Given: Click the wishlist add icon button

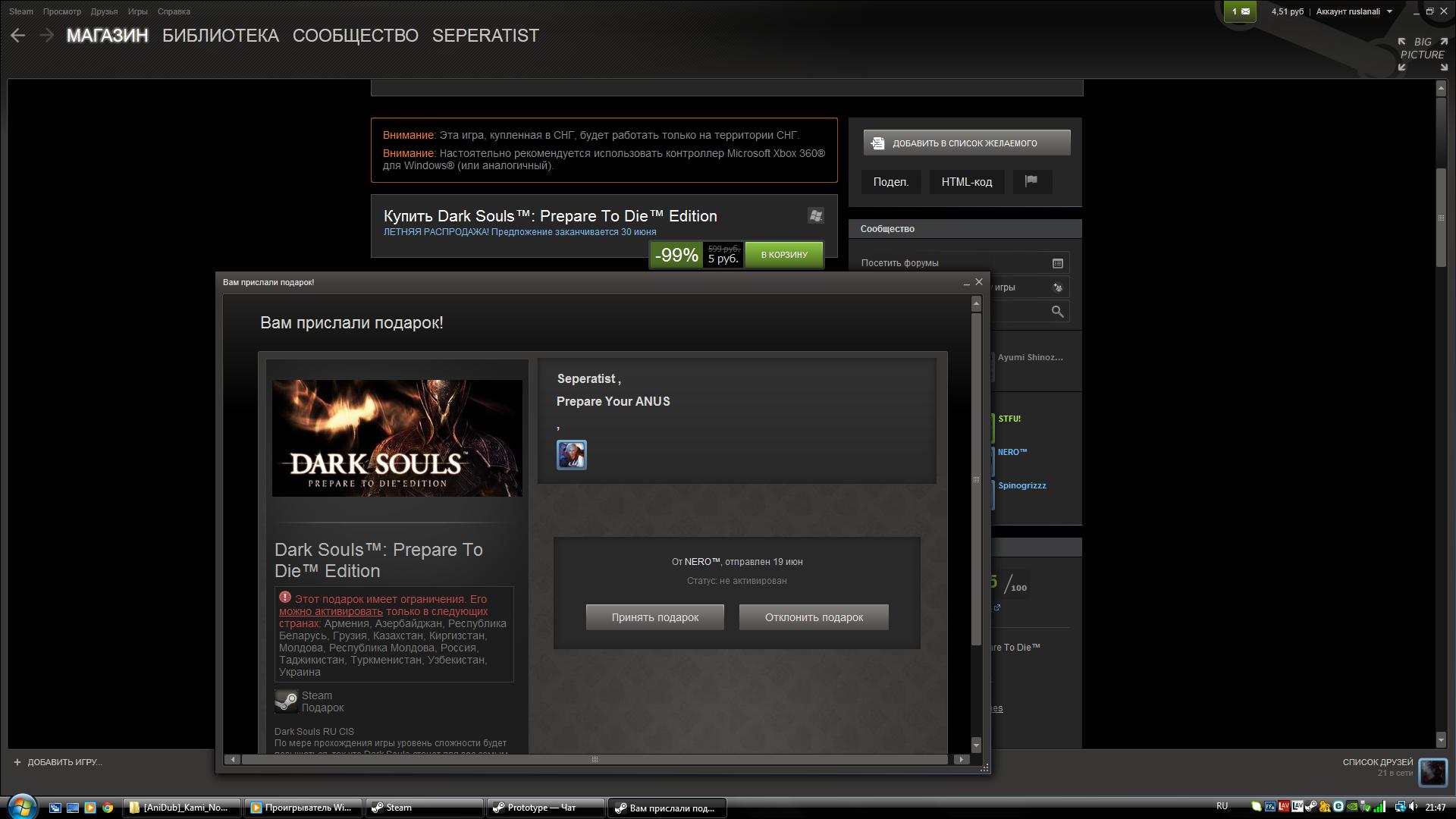Looking at the screenshot, I should pos(877,142).
